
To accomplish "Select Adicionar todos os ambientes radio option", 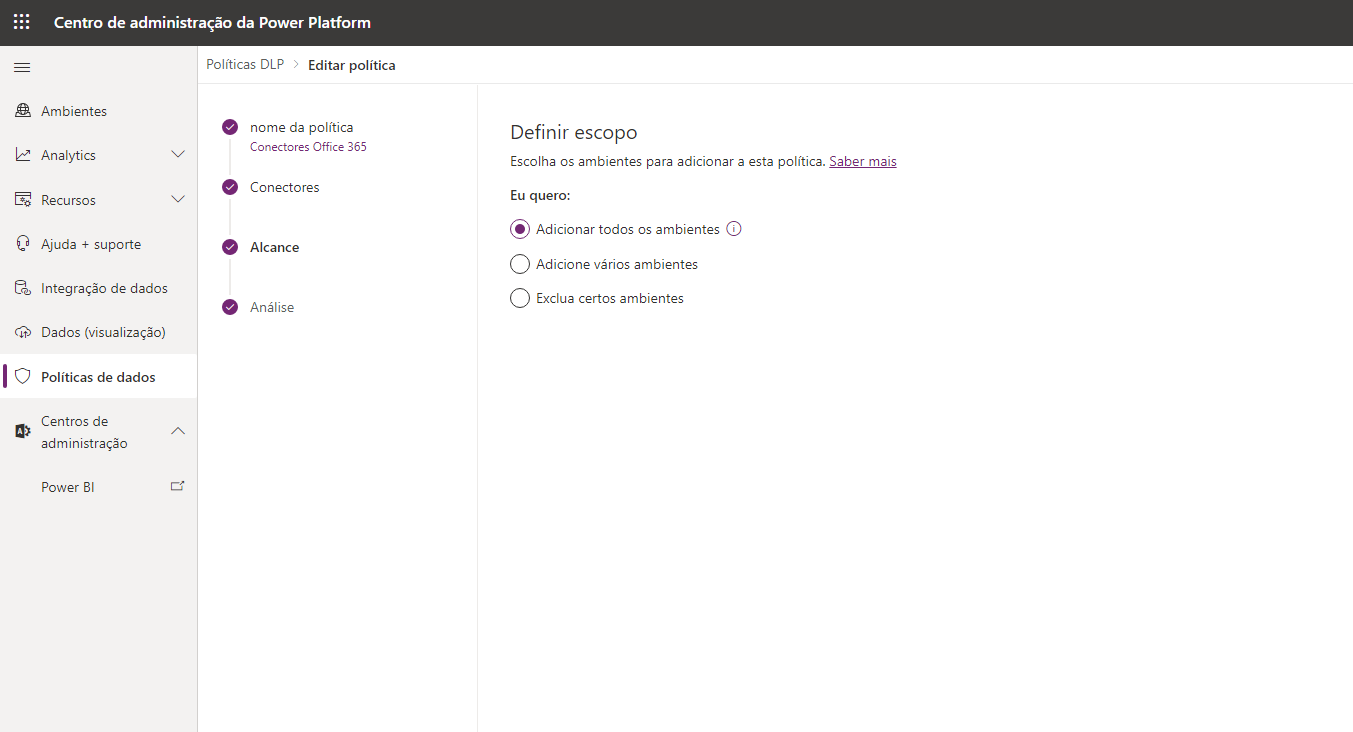I will coord(520,229).
